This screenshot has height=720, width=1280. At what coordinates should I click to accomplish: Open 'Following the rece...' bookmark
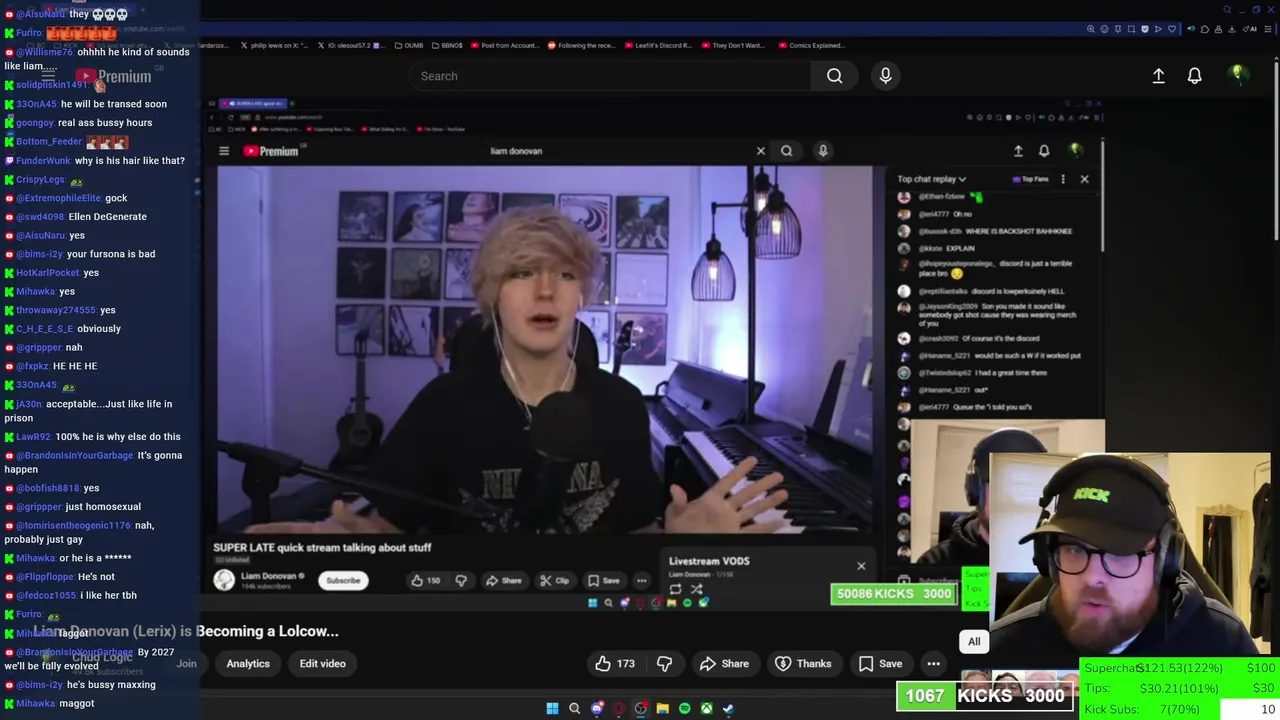click(580, 45)
